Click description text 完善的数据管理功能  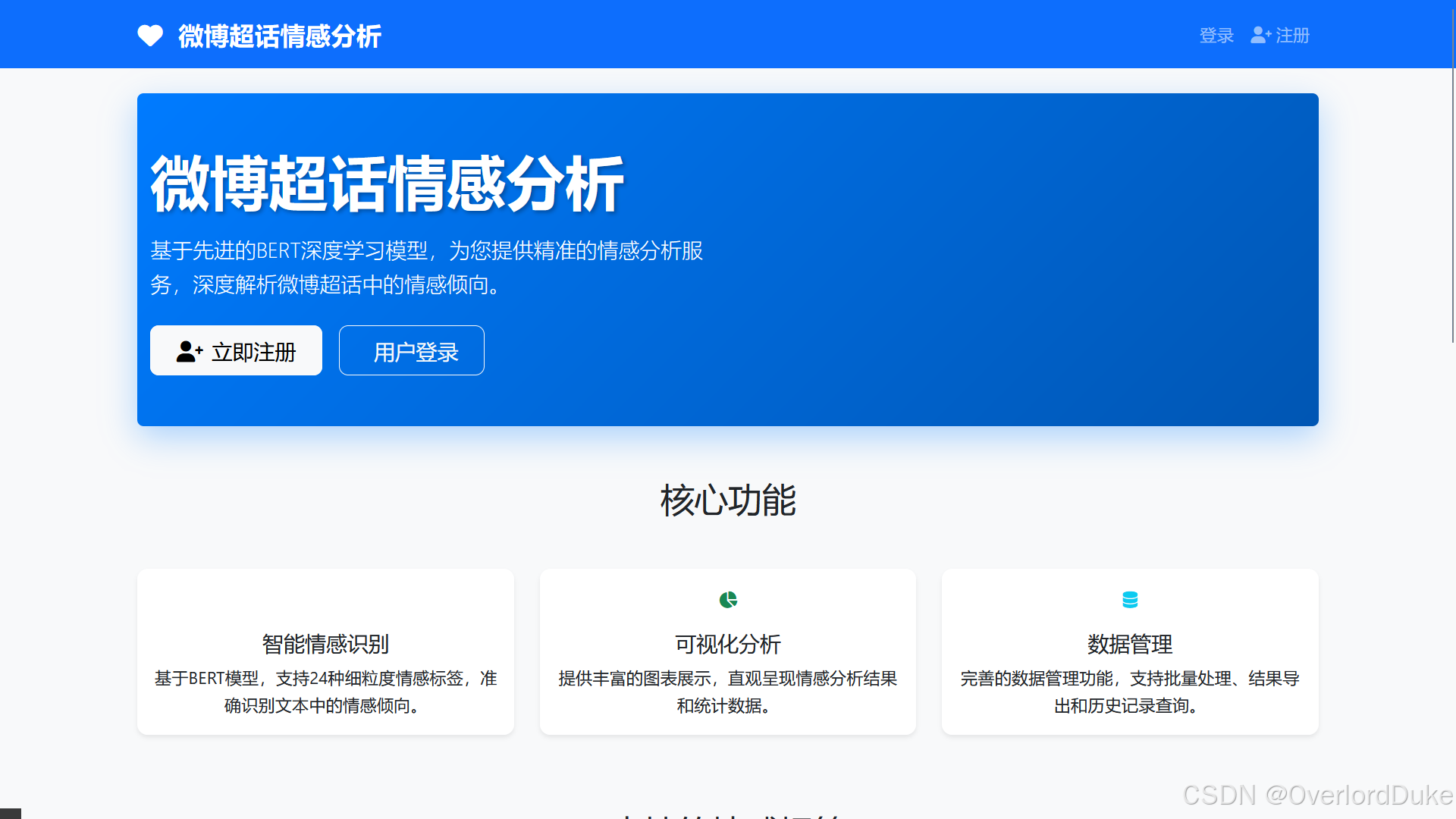1130,692
